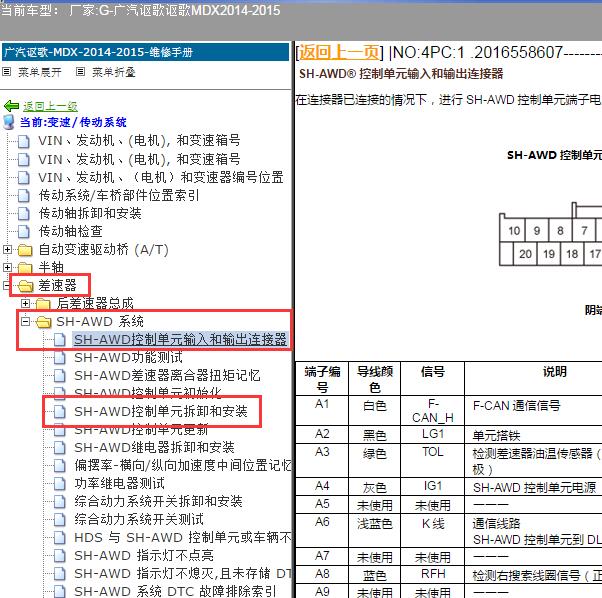Open VIN、发动机、（电机）和变速器编号位置 item

tap(161, 177)
